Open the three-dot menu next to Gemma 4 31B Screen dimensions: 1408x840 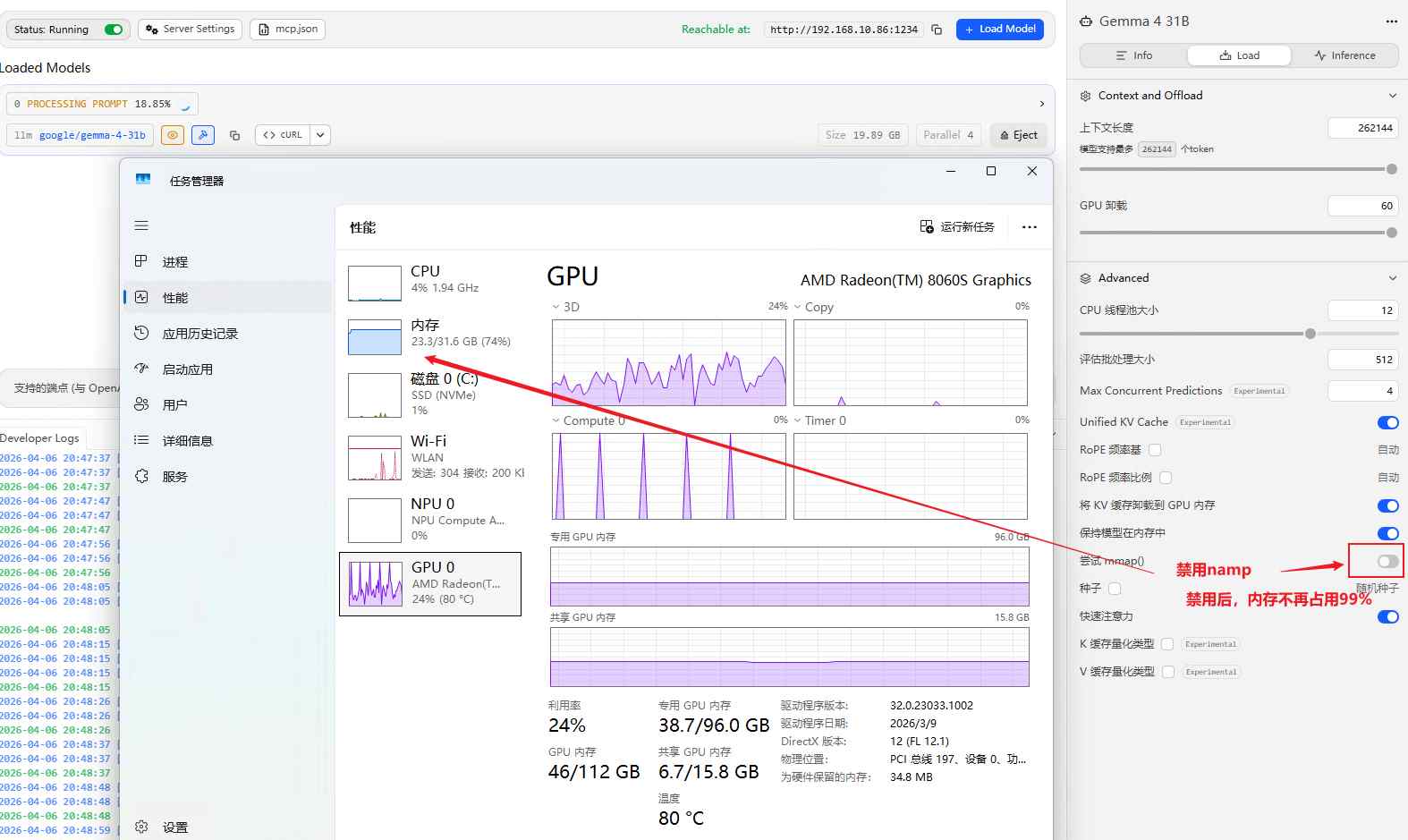point(1391,21)
